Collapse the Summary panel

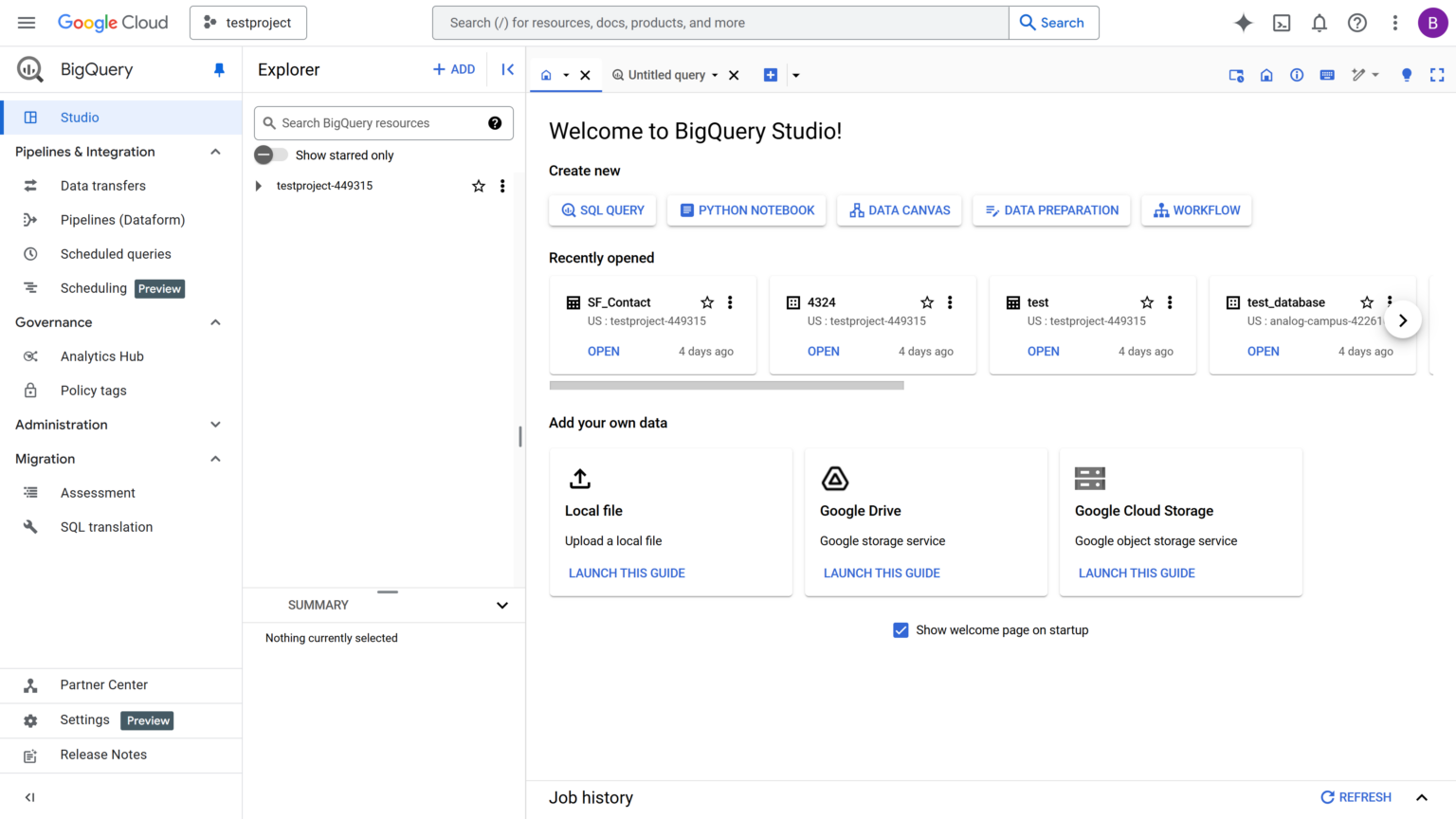[501, 605]
